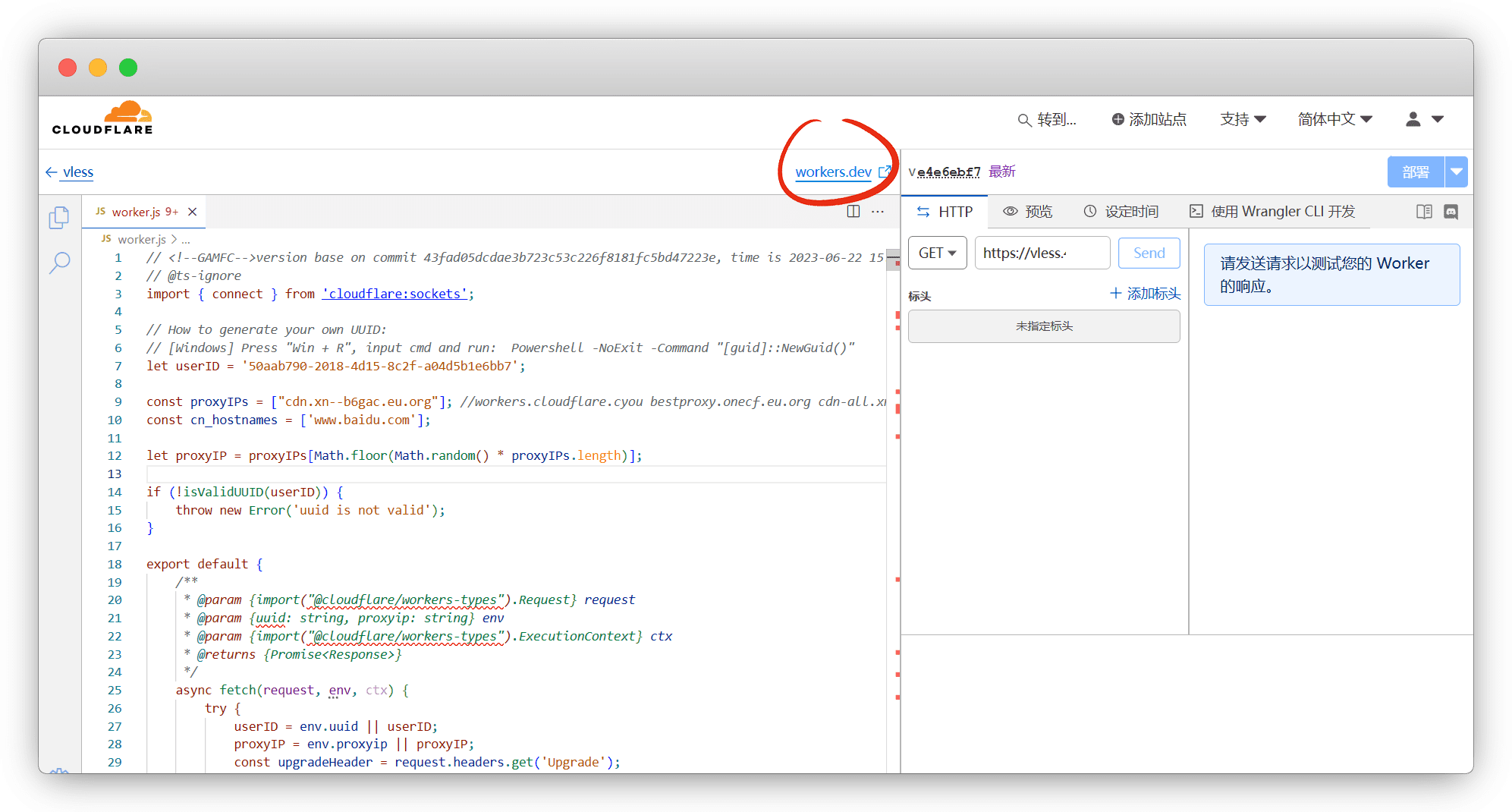Focus the request URL input field
The image size is (1512, 812).
tap(1042, 253)
